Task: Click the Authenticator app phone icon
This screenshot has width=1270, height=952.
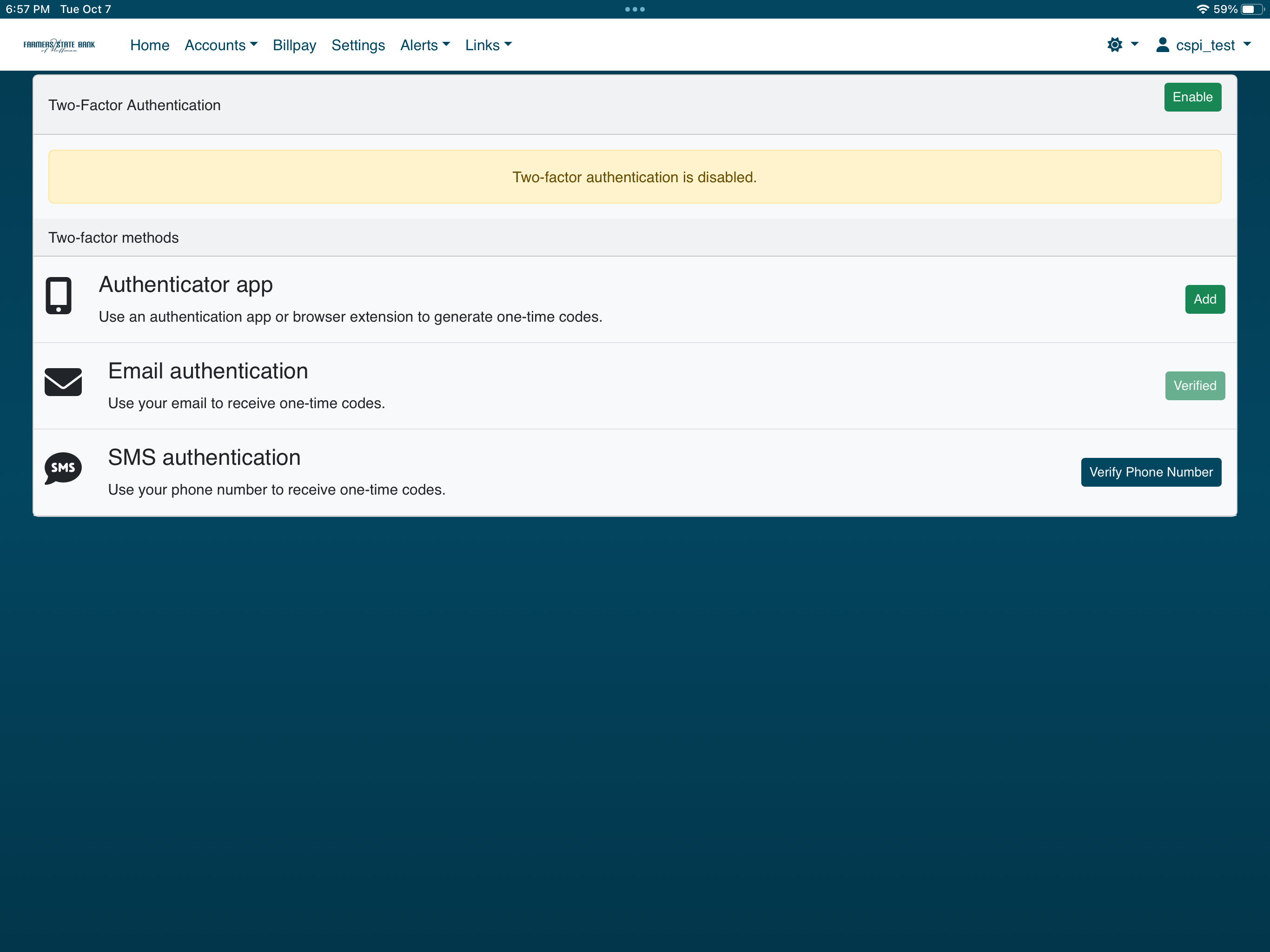Action: pyautogui.click(x=59, y=296)
